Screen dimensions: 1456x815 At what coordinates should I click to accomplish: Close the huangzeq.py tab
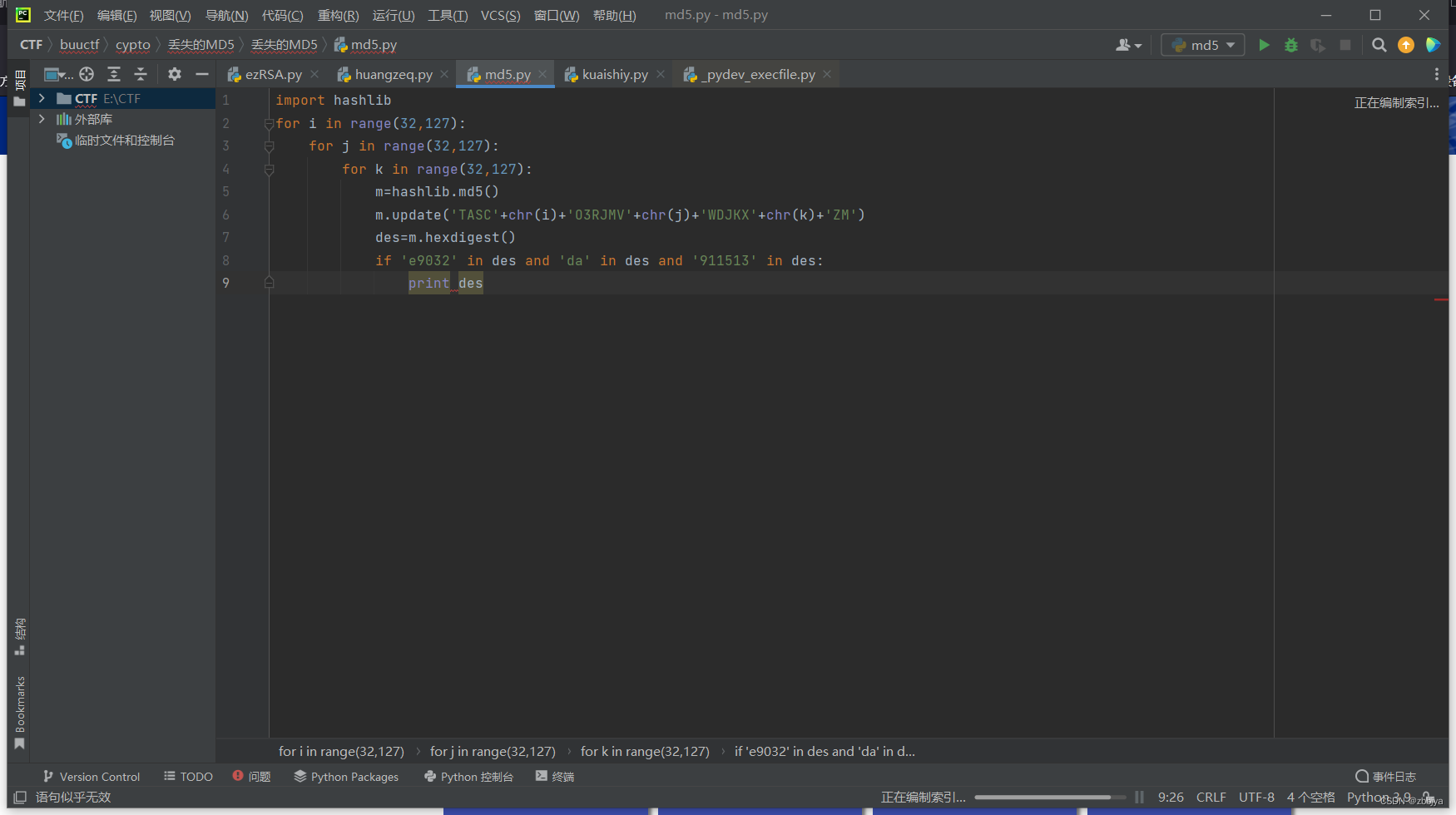444,74
